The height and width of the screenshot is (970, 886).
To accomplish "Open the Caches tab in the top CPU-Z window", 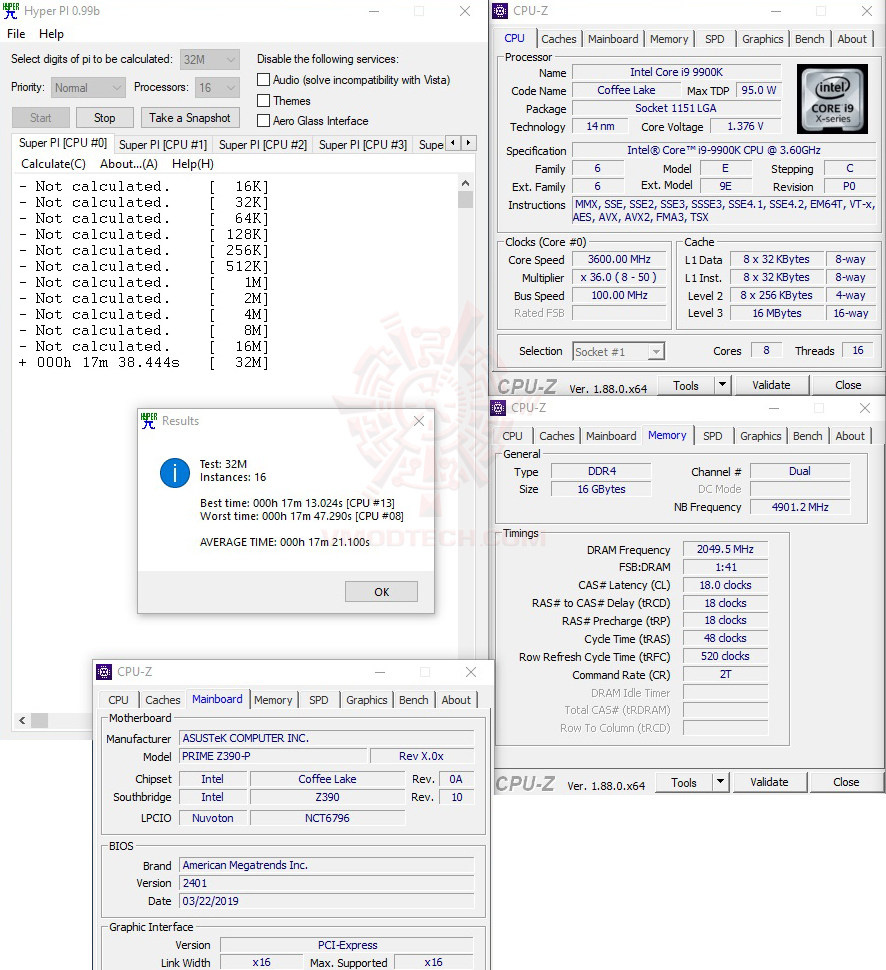I will click(558, 39).
